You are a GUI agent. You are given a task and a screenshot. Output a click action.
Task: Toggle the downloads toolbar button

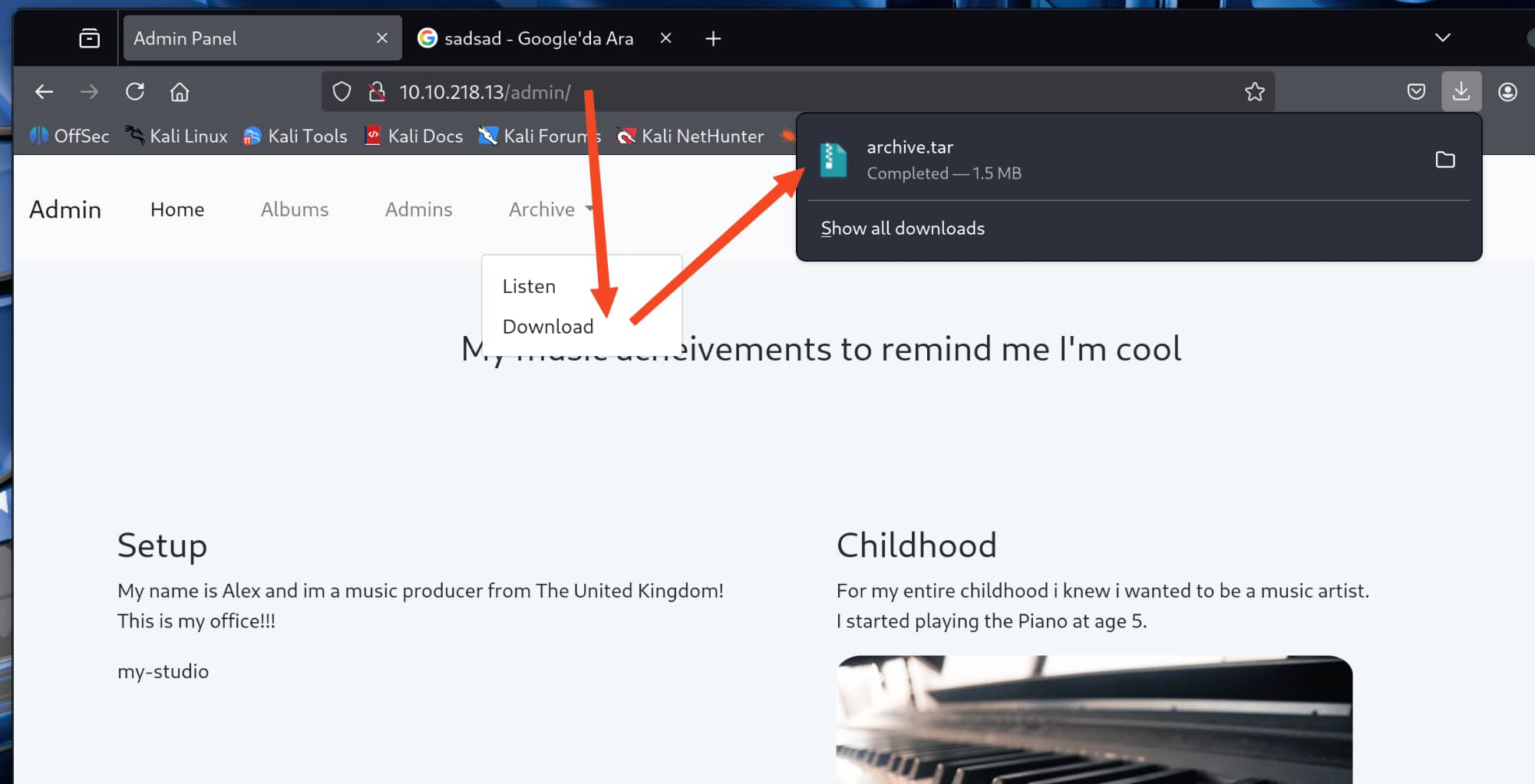click(x=1461, y=92)
